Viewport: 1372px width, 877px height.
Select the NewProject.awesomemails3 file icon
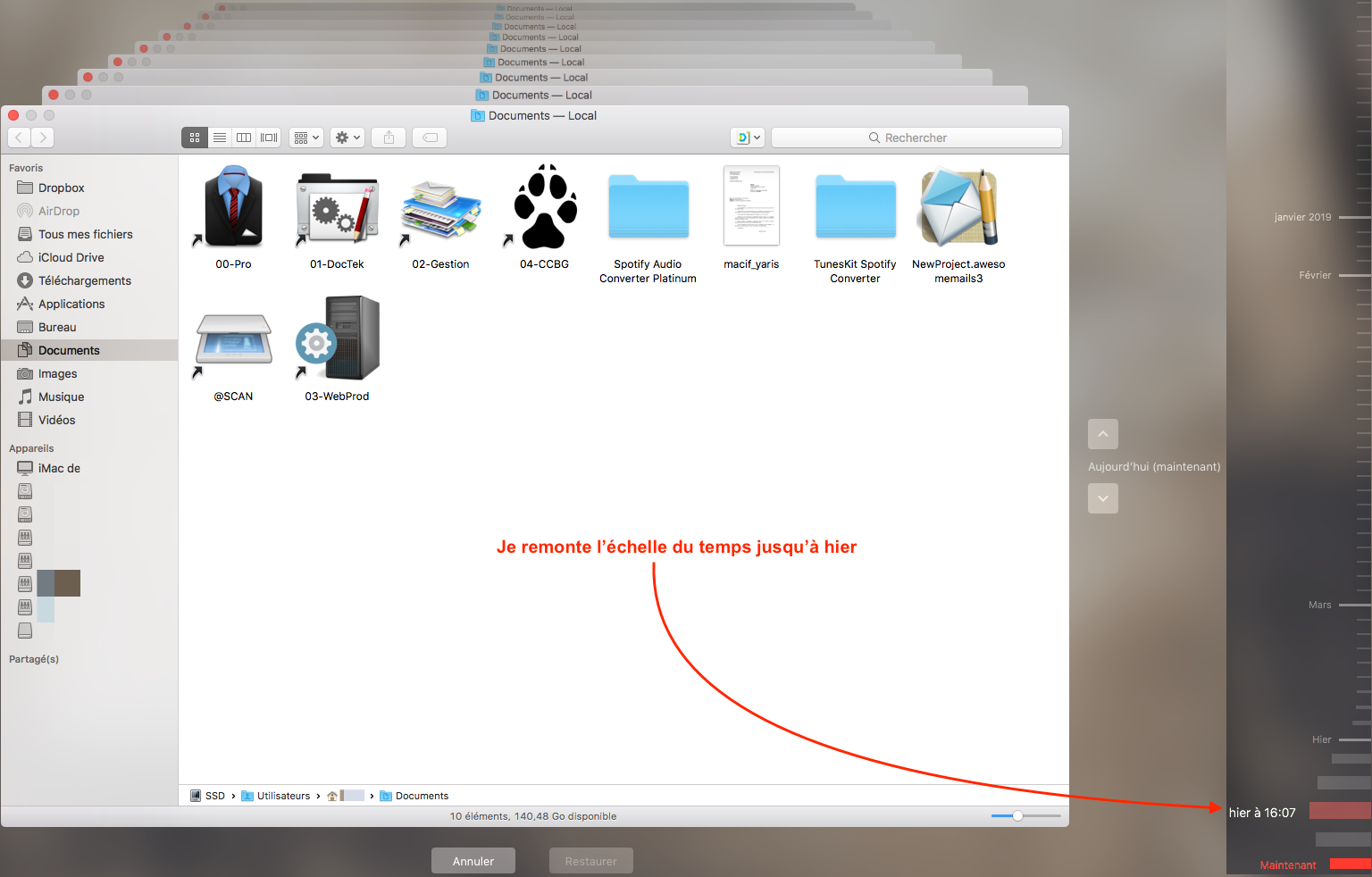click(958, 207)
